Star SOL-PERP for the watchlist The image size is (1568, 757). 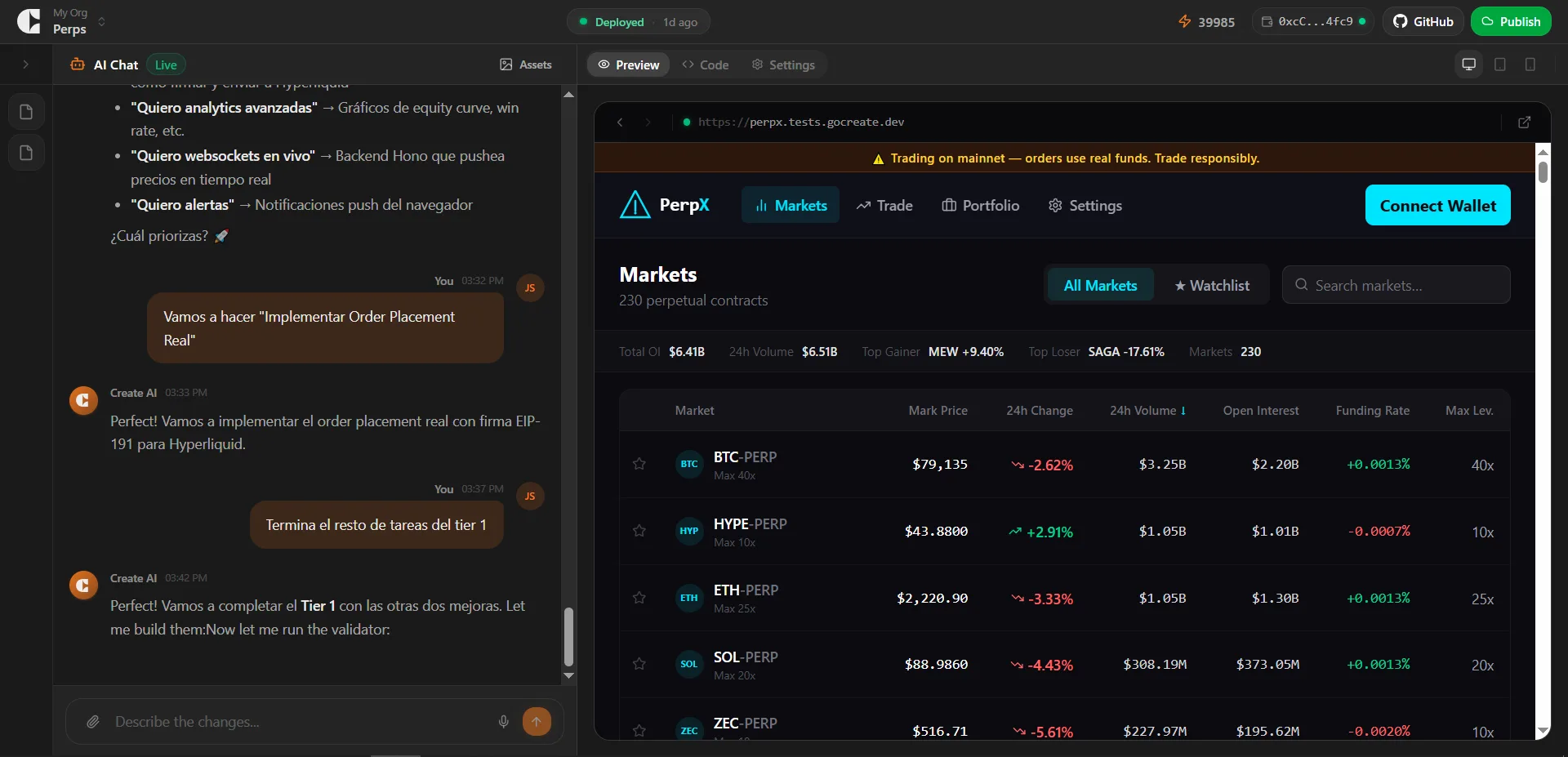639,664
